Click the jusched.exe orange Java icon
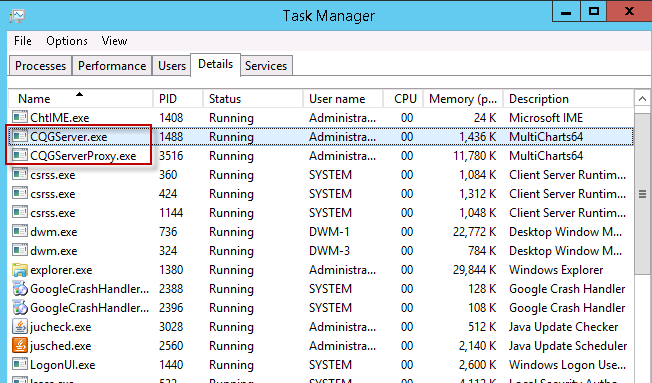Image resolution: width=652 pixels, height=383 pixels. tap(20, 346)
